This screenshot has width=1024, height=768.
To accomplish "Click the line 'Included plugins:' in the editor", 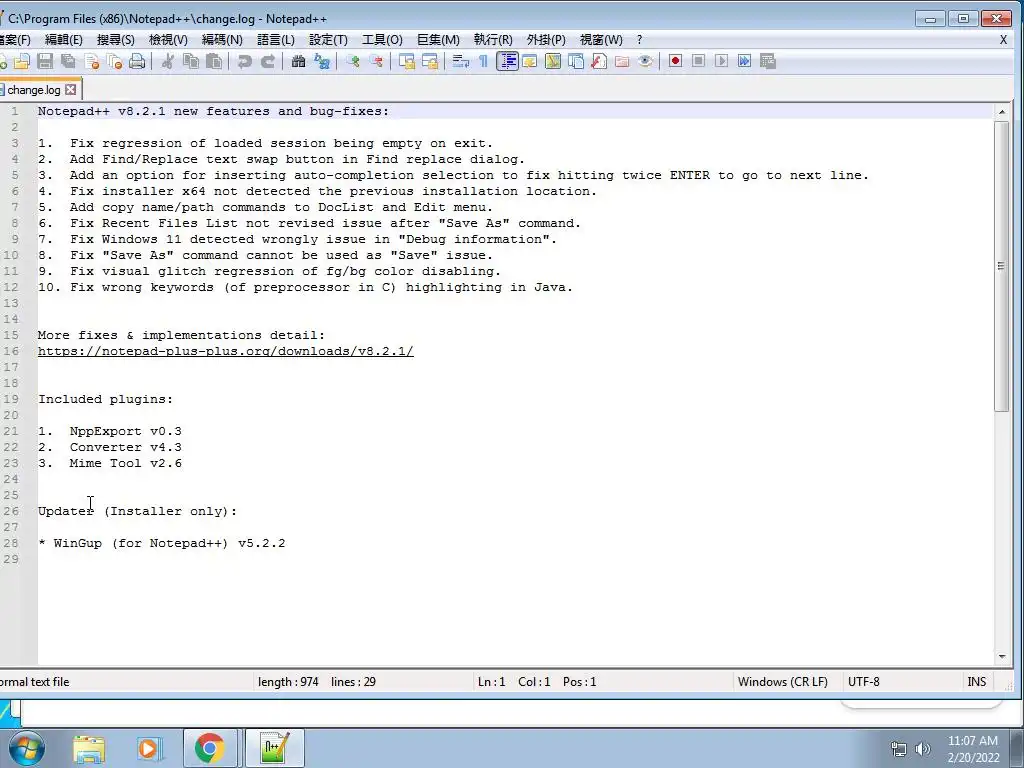I will click(x=105, y=399).
